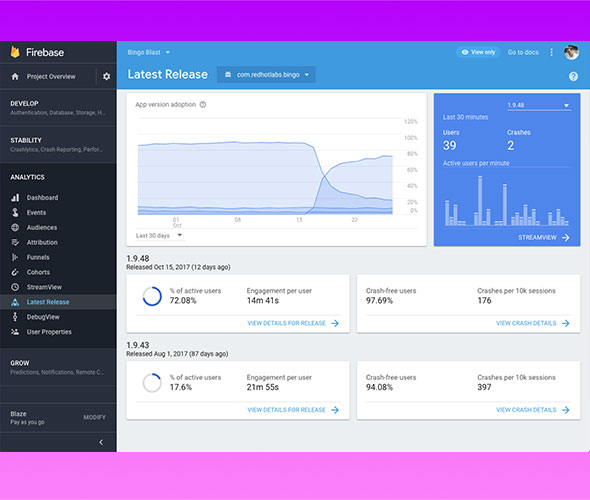This screenshot has height=500, width=590.
Task: Open the Dashboard analytics icon
Action: pyautogui.click(x=15, y=198)
